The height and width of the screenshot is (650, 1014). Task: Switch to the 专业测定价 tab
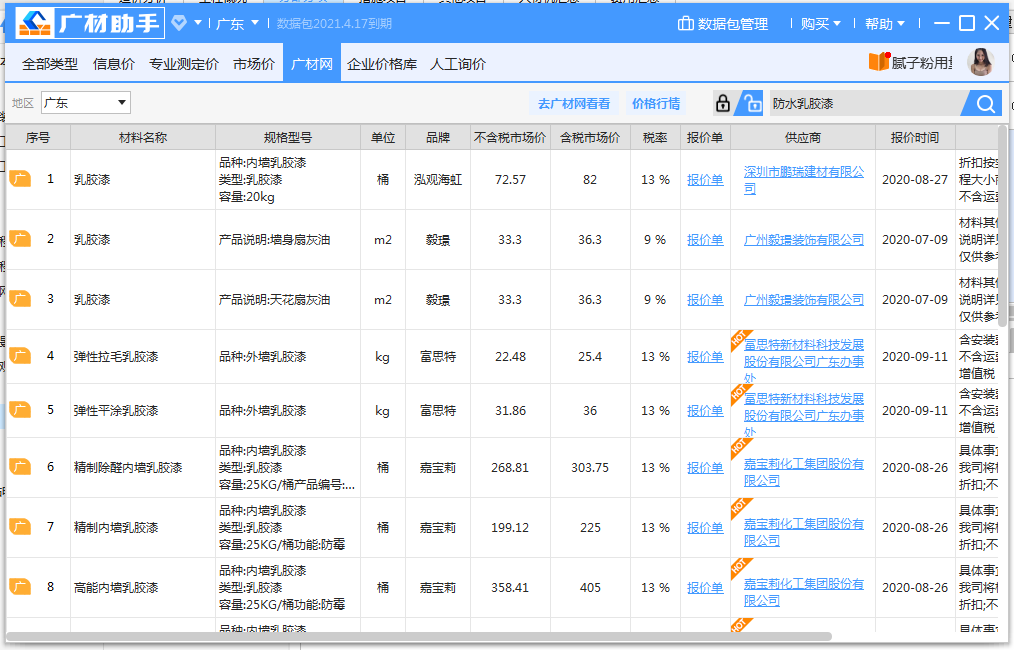click(184, 63)
